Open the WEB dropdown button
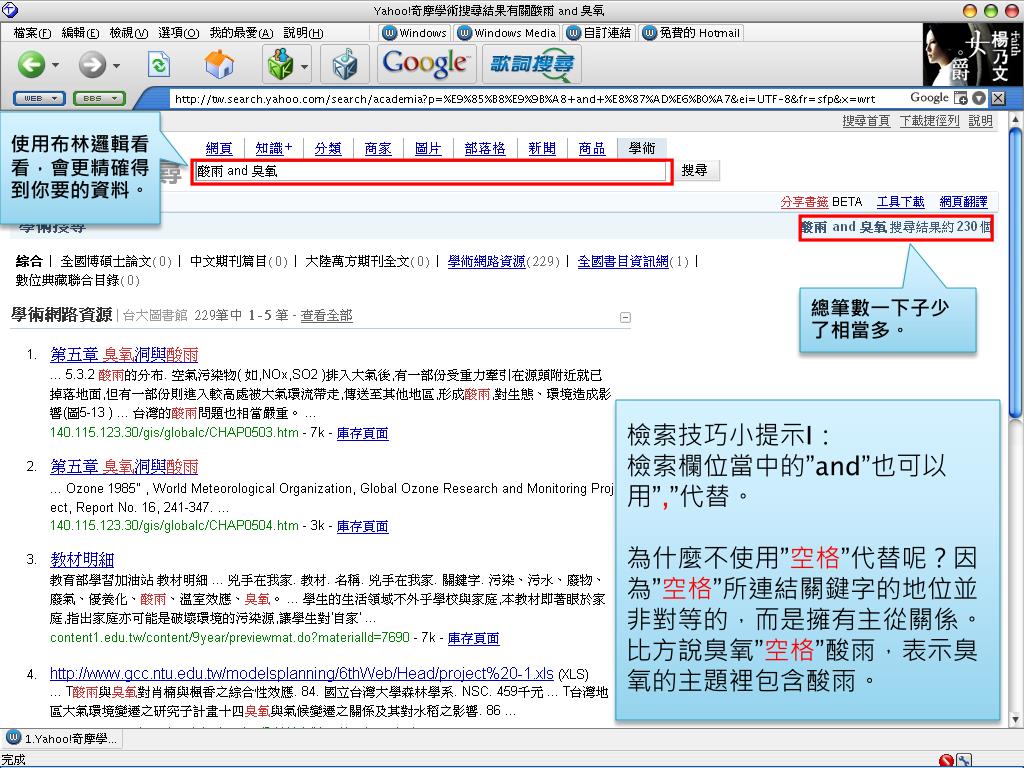Screen dimensions: 1024x768 [x=39, y=99]
